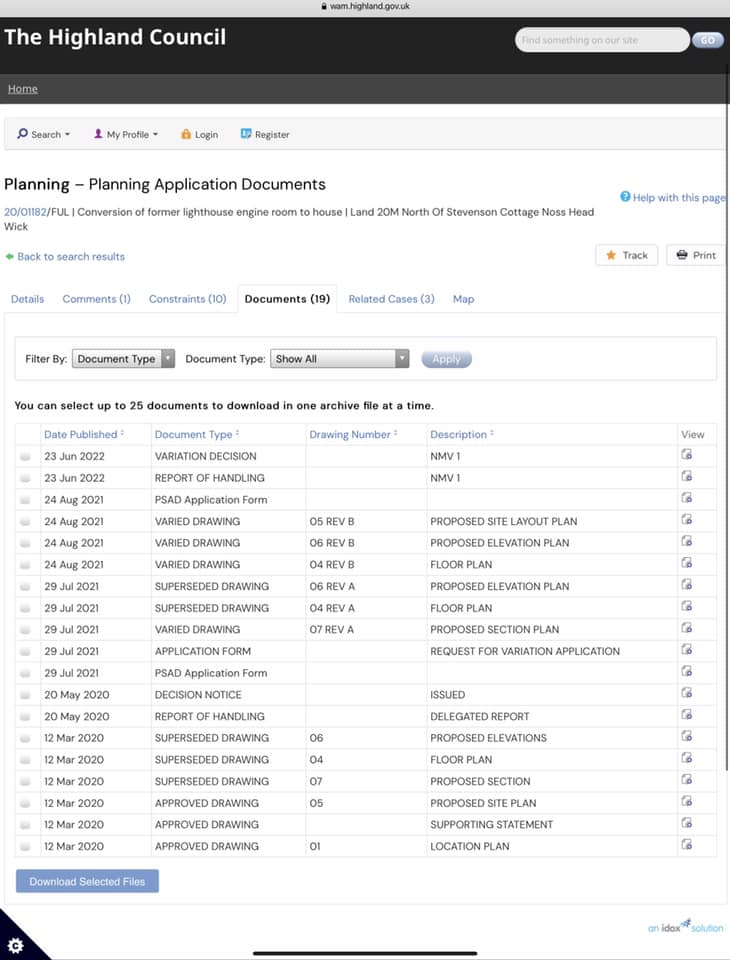Open document for drawing 07 REV A
Viewport: 730px width, 960px height.
687,628
